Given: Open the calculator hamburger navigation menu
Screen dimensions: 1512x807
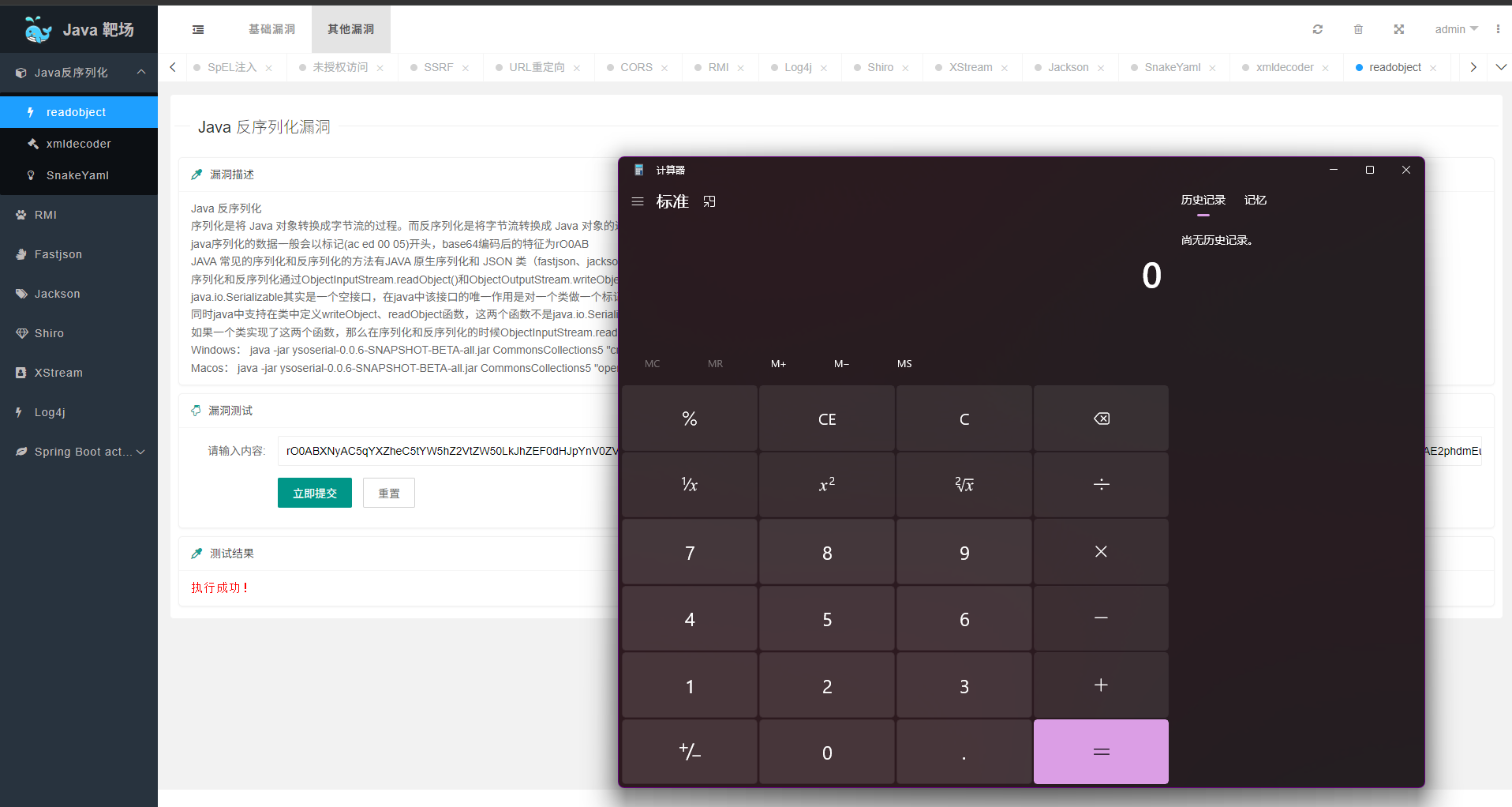Looking at the screenshot, I should tap(638, 201).
